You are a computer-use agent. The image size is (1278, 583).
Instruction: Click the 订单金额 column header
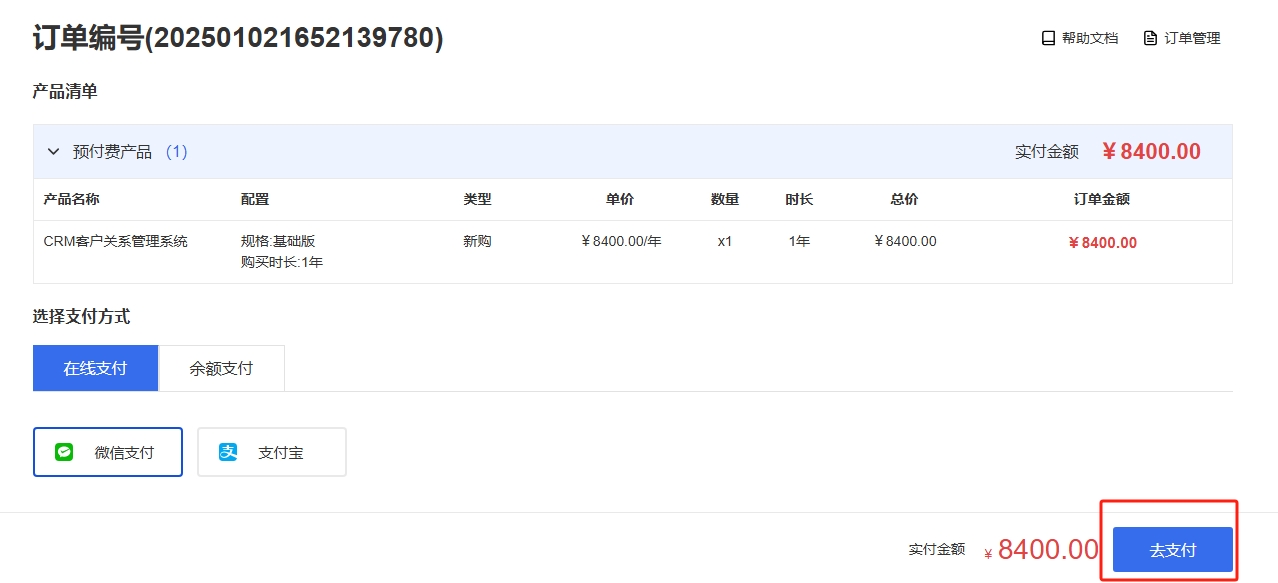1102,199
